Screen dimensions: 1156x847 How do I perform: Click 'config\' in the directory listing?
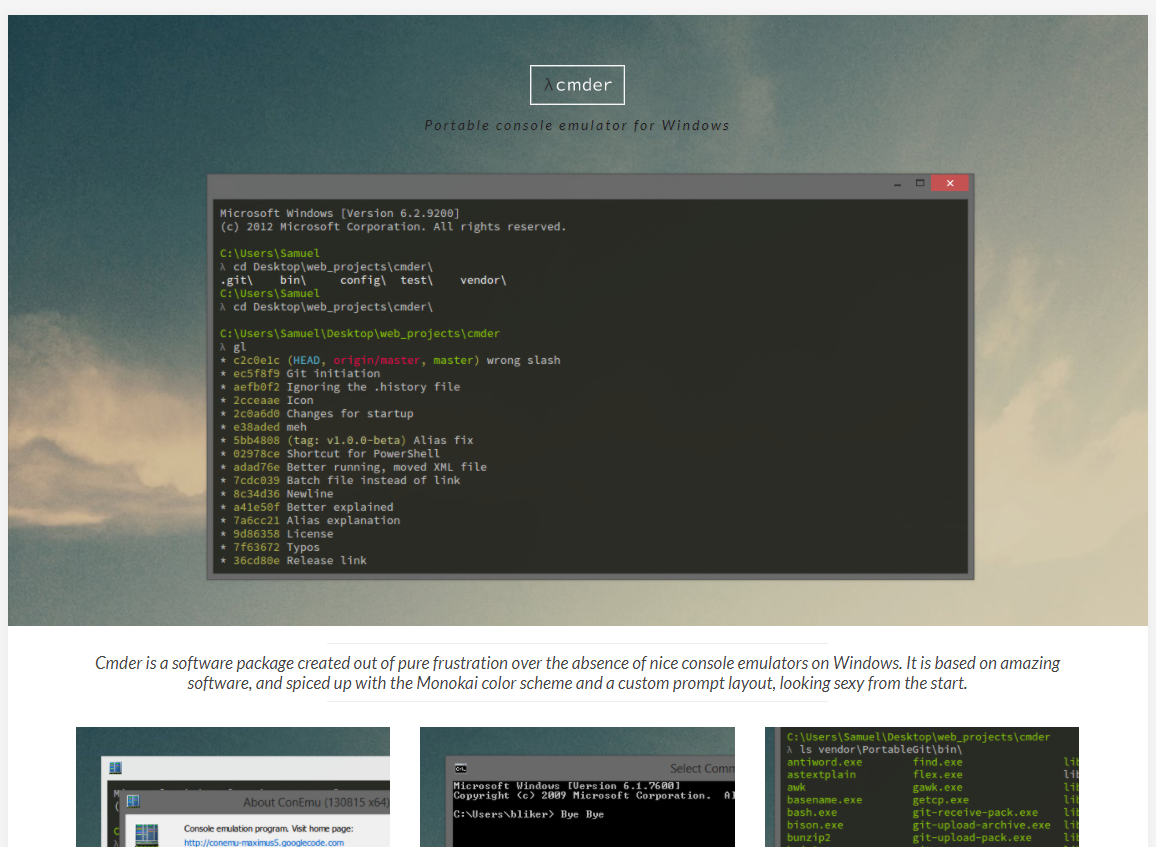pos(363,280)
